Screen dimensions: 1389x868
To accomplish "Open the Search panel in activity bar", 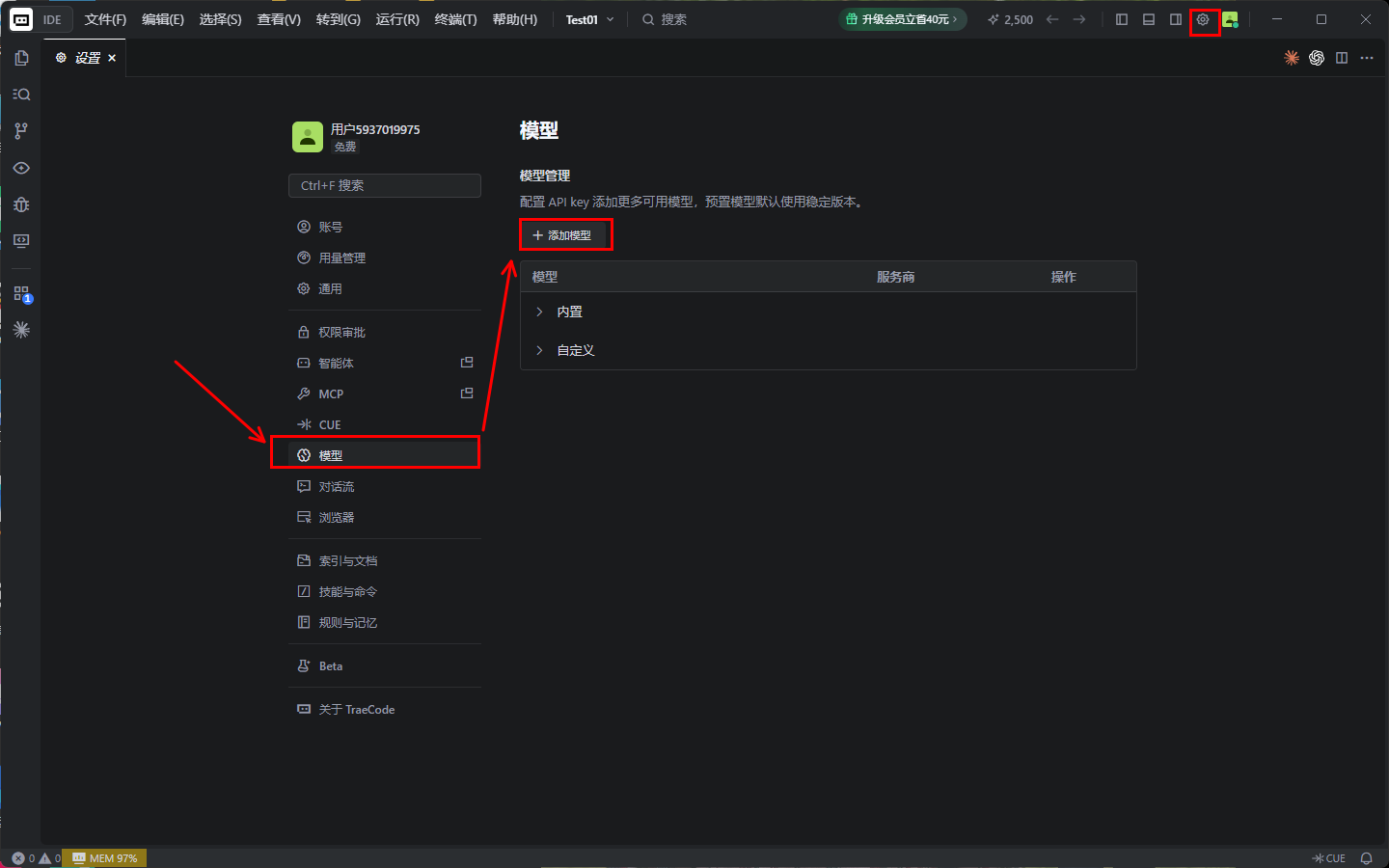I will (x=21, y=95).
